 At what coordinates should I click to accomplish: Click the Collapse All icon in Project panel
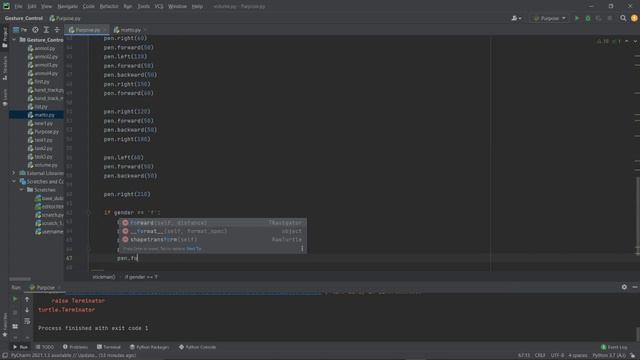[x=57, y=30]
